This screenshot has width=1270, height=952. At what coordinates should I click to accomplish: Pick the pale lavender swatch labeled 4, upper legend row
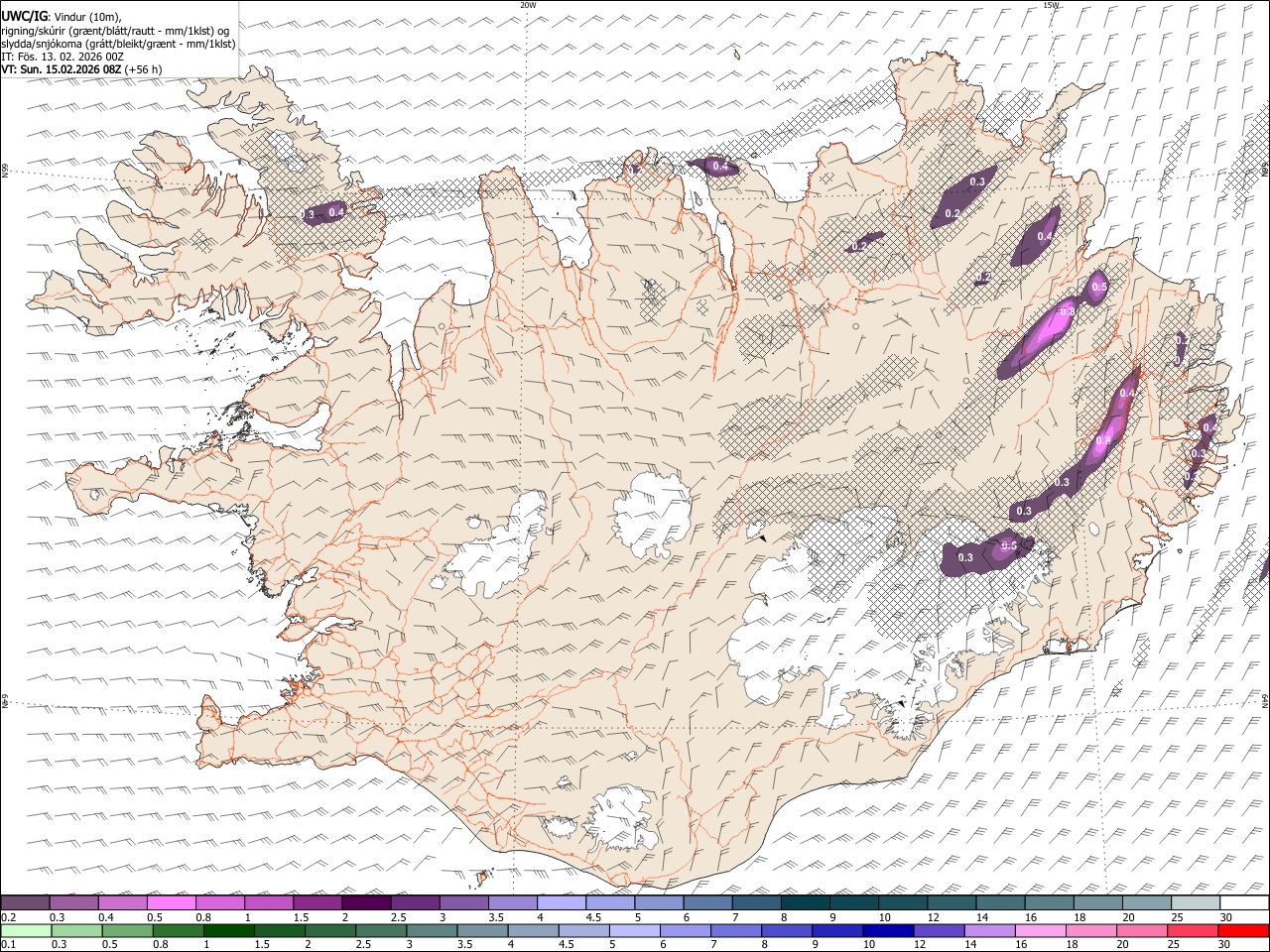(x=562, y=903)
